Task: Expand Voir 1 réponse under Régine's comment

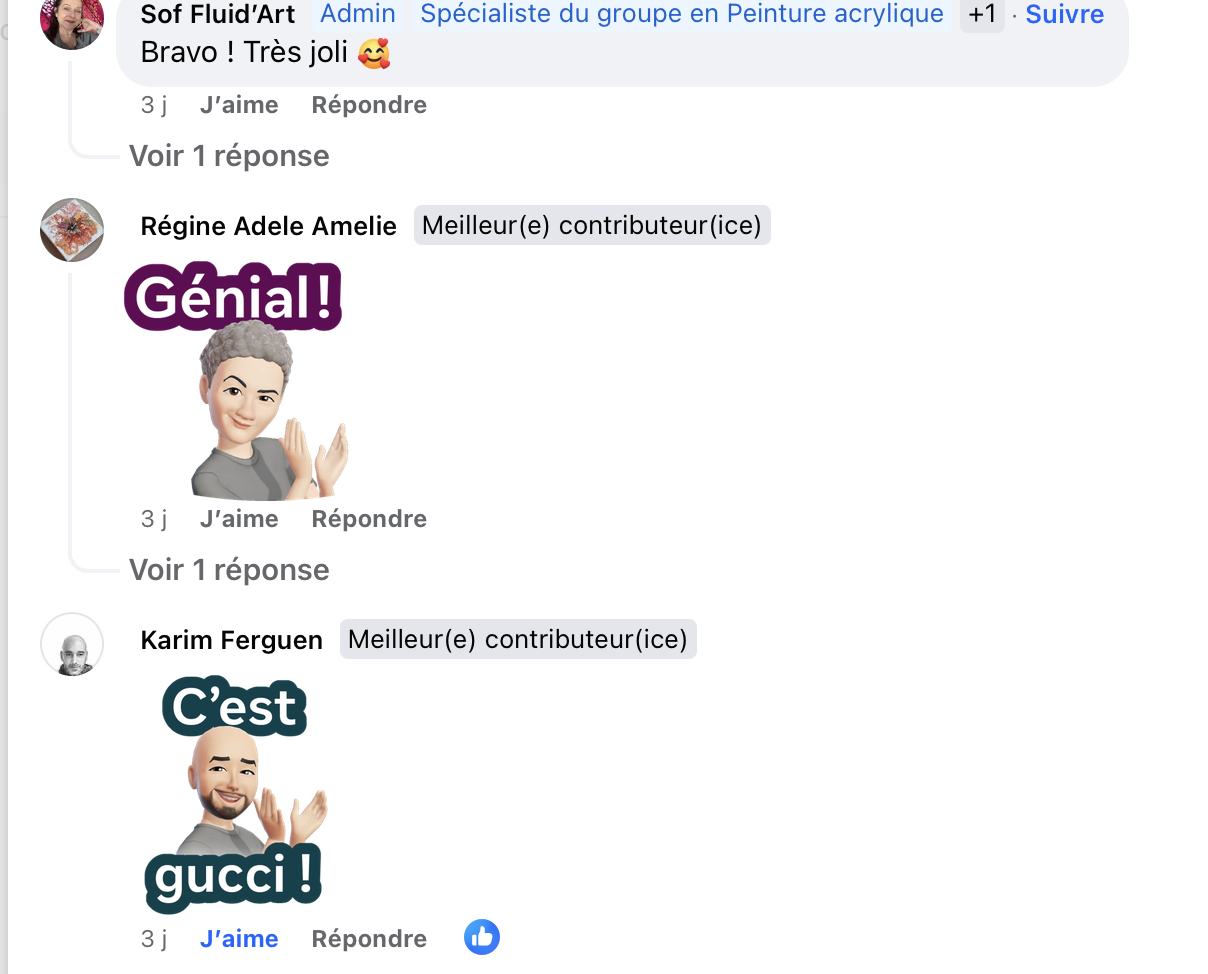Action: [x=229, y=570]
